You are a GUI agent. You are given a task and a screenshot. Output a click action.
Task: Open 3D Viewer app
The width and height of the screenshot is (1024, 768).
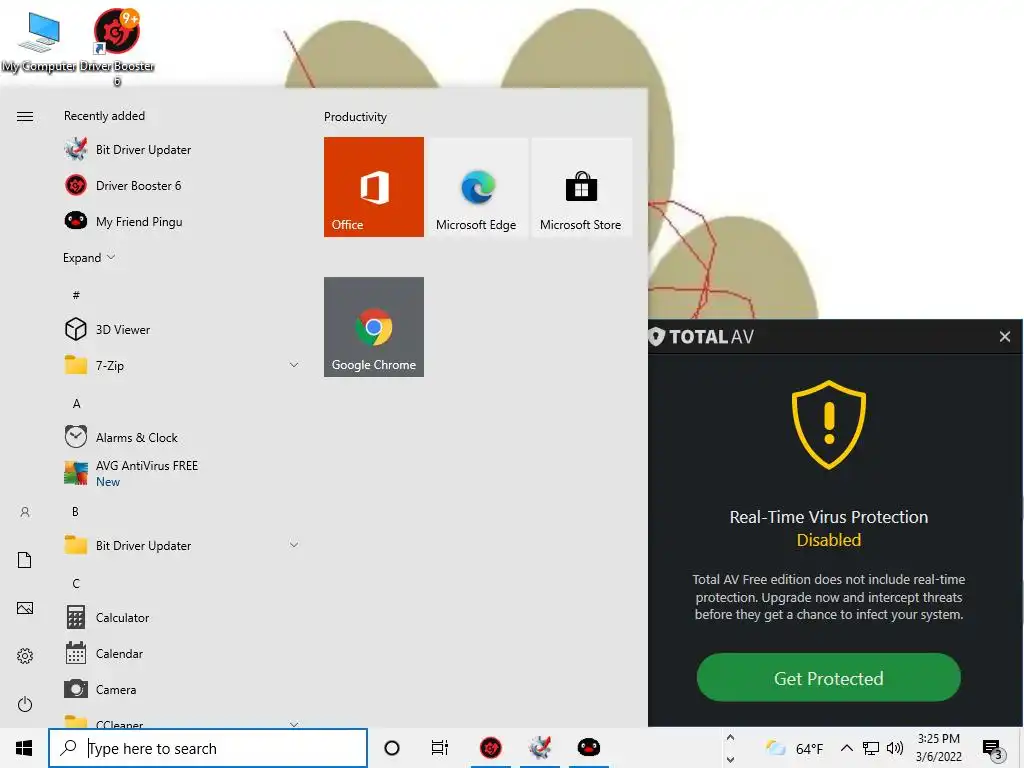coord(181,329)
